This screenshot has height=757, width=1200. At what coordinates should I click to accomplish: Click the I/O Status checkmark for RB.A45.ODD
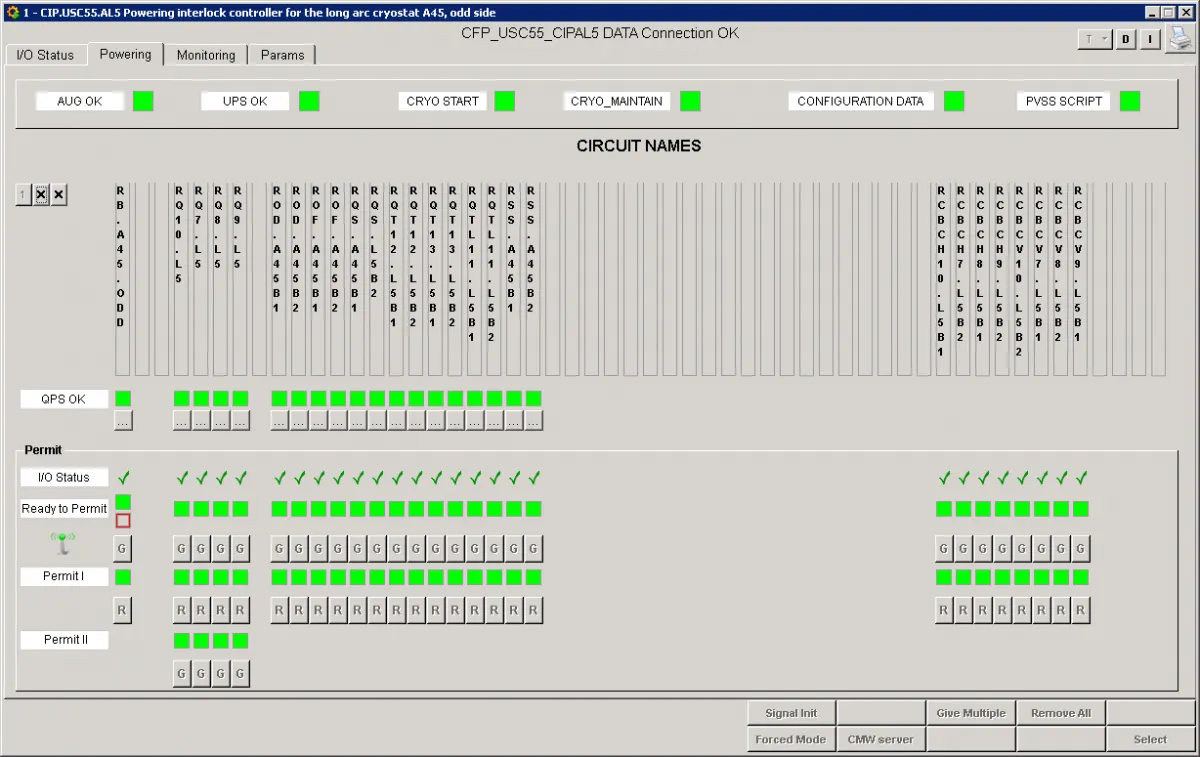(x=123, y=478)
